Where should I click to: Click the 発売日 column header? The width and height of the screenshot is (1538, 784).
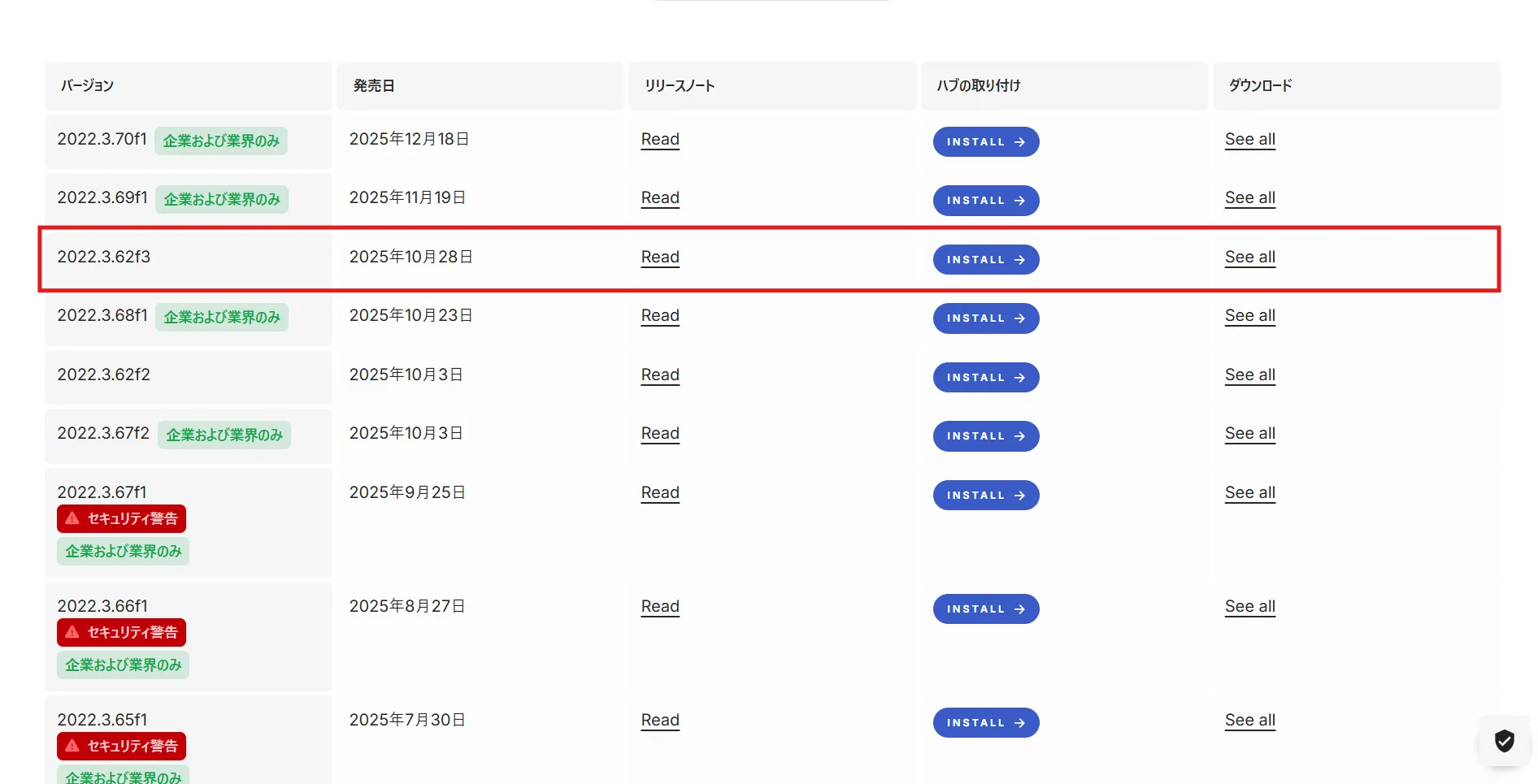click(374, 85)
